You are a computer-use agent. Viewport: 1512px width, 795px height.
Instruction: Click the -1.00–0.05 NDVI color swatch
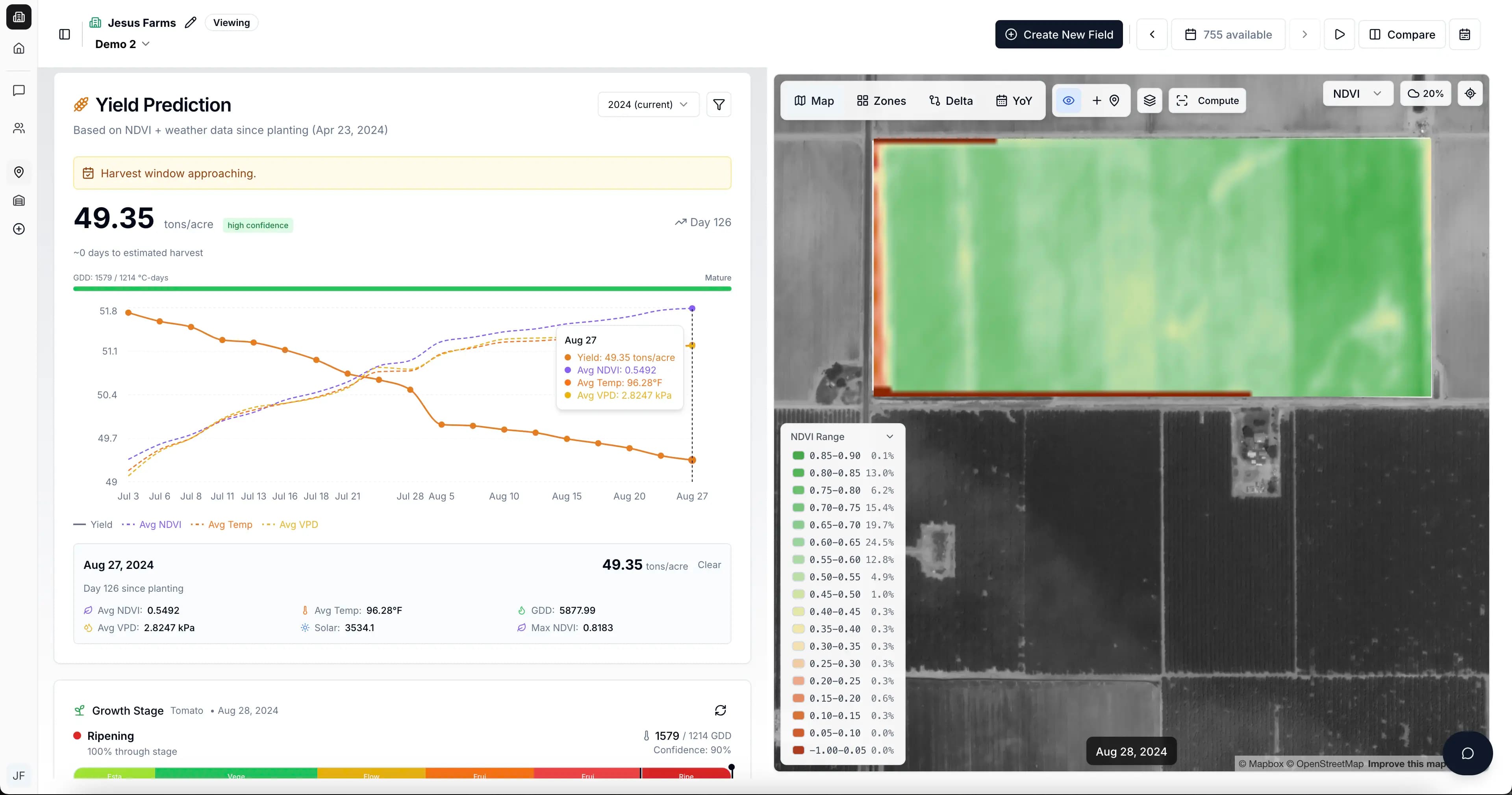pyautogui.click(x=798, y=750)
